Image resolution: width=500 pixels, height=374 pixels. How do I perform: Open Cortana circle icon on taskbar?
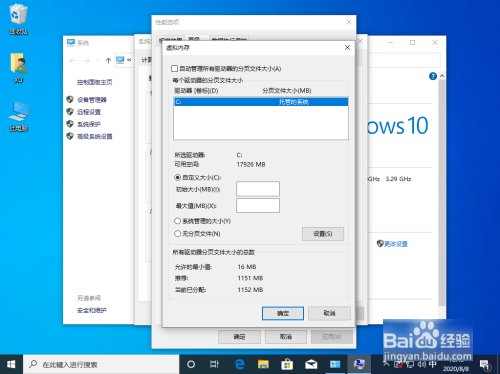tap(191, 364)
